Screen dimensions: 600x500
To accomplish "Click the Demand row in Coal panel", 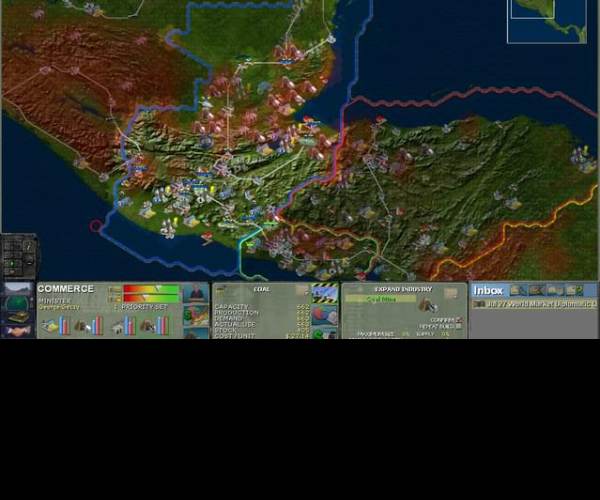I will 262,318.
